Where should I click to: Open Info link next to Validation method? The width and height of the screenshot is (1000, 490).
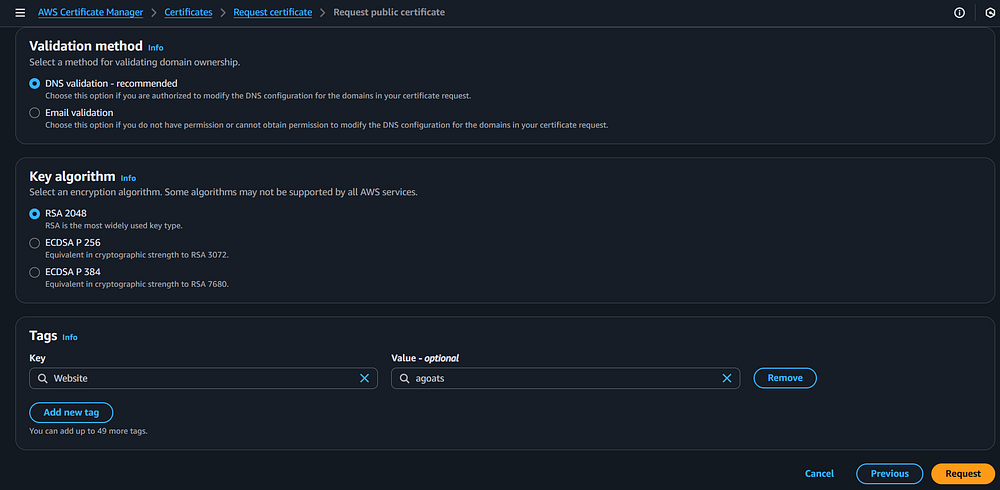pos(155,48)
